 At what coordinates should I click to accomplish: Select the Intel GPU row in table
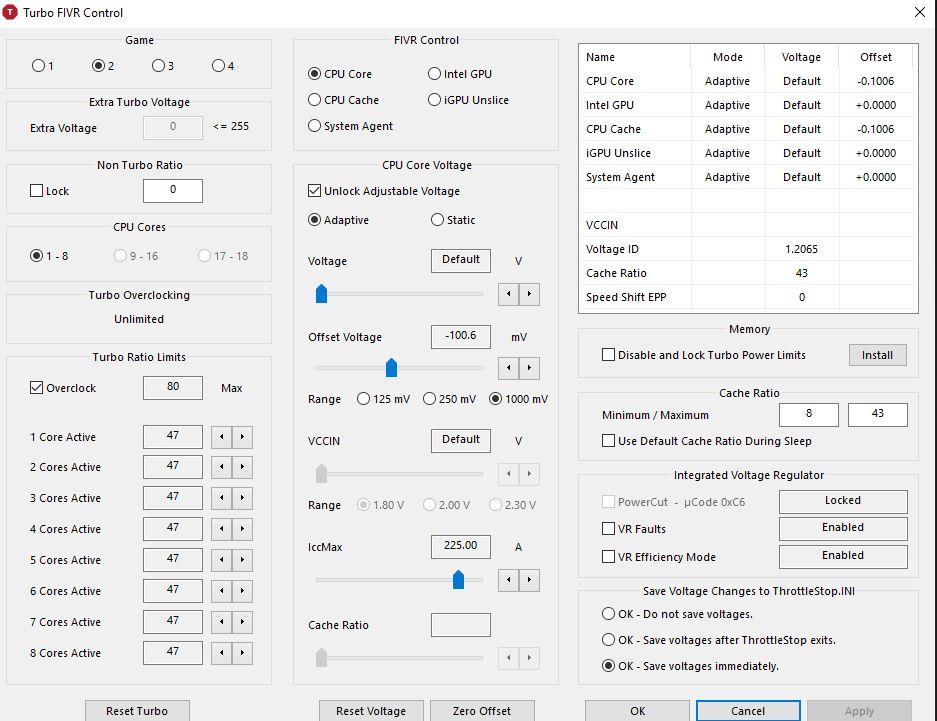pos(748,105)
